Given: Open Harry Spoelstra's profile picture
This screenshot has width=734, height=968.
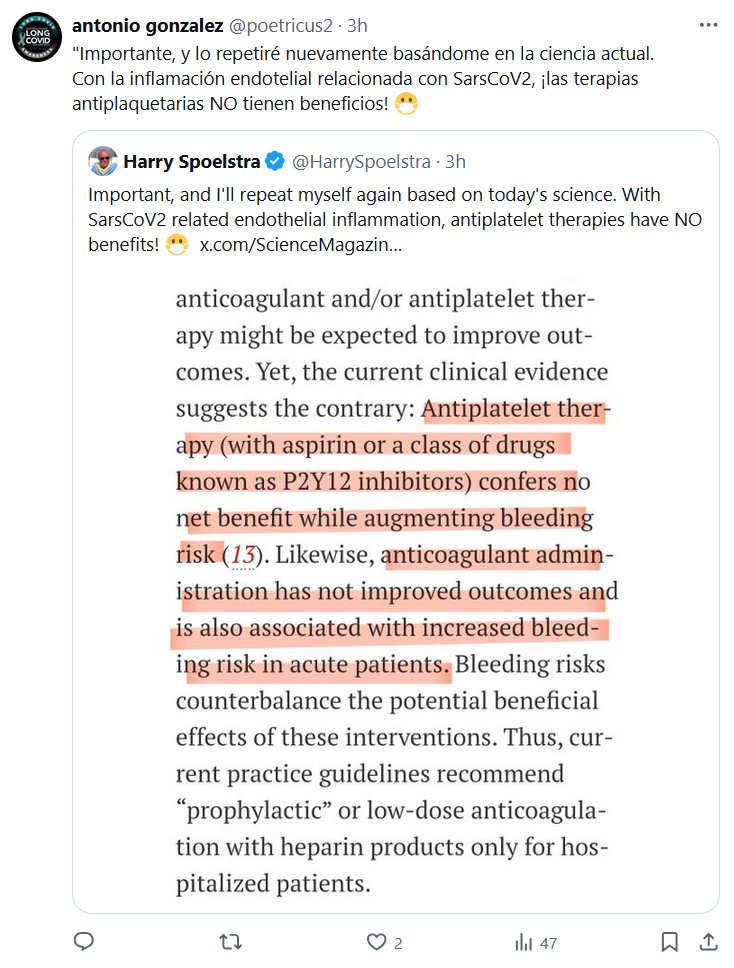Looking at the screenshot, I should 102,161.
